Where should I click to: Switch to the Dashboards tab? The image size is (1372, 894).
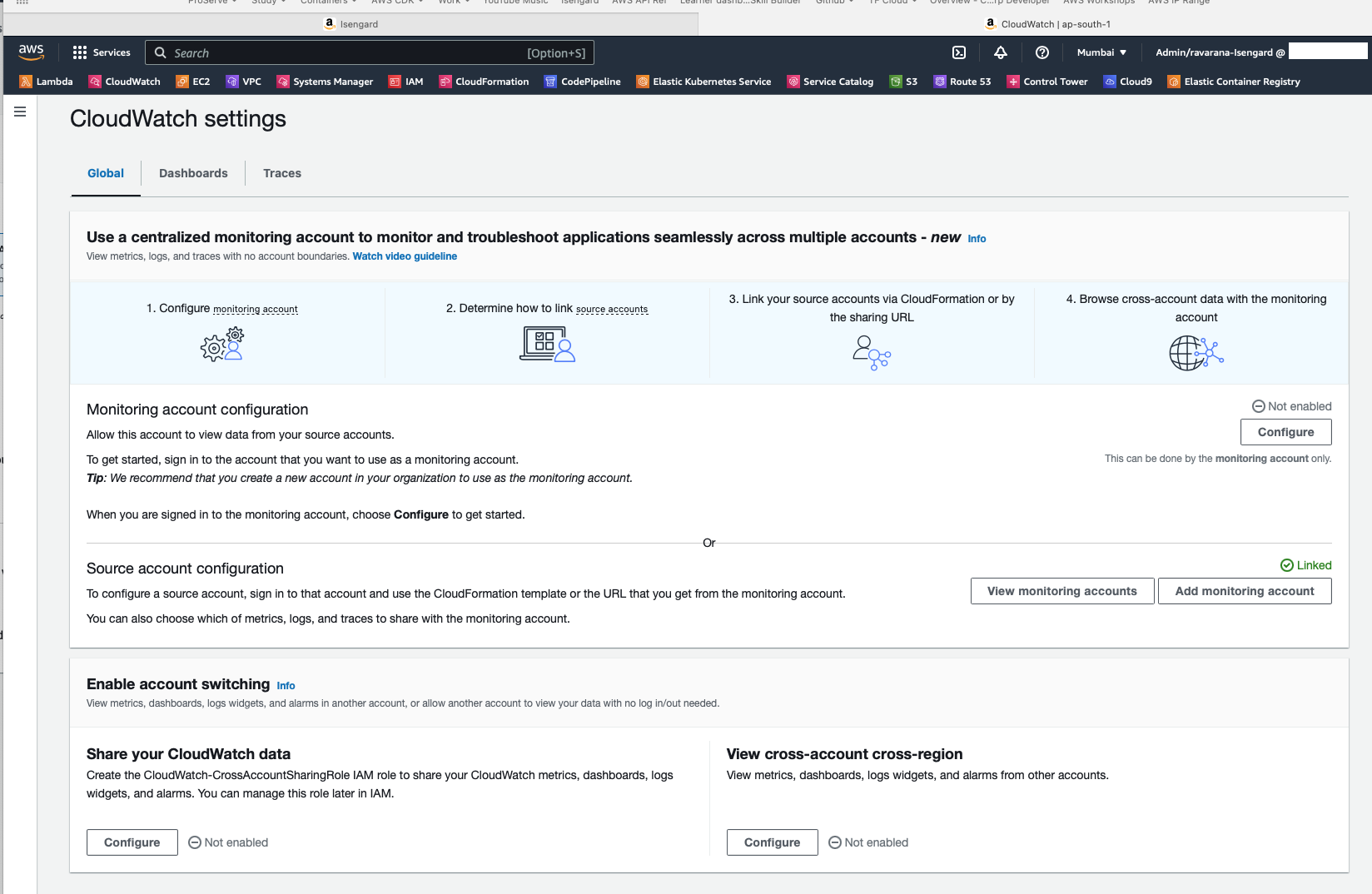point(193,173)
